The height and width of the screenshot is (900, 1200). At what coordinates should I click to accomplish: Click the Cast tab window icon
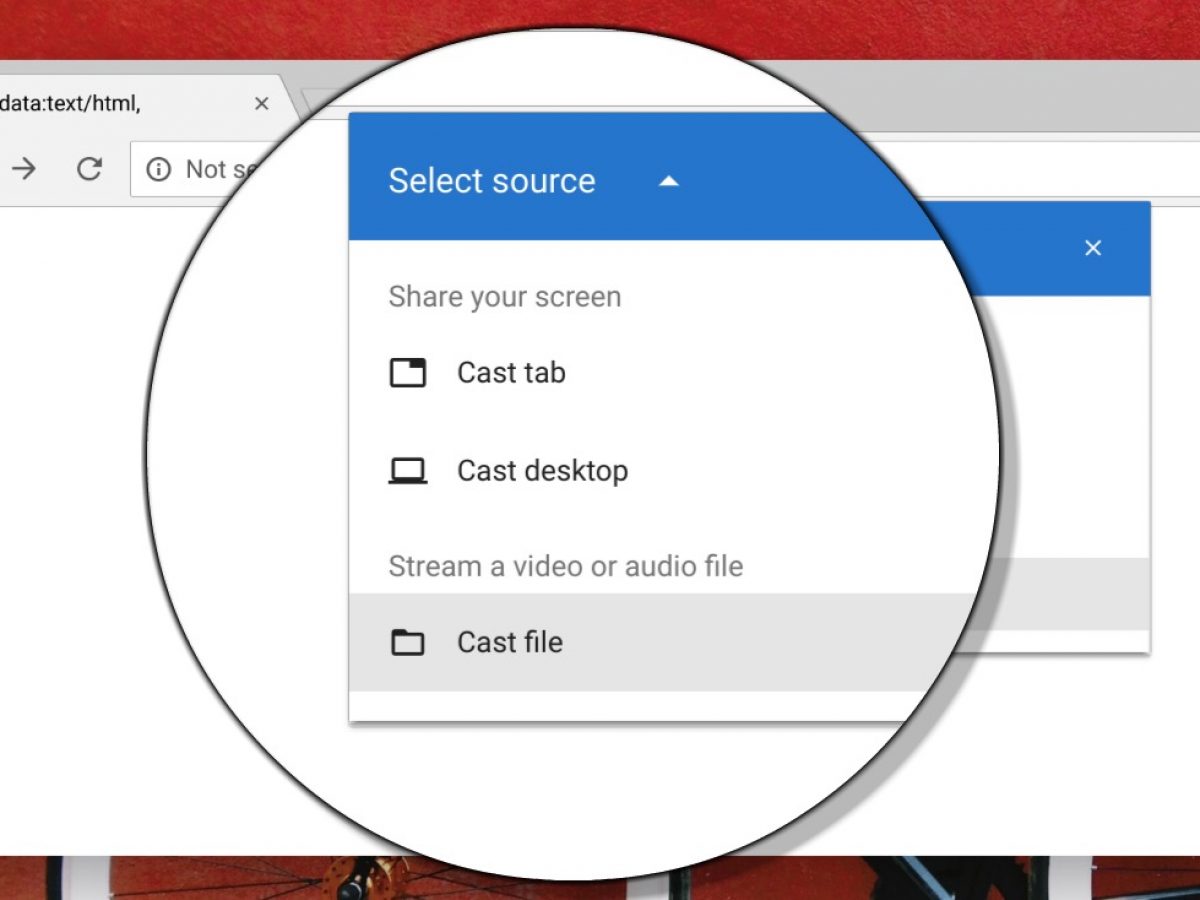point(407,373)
